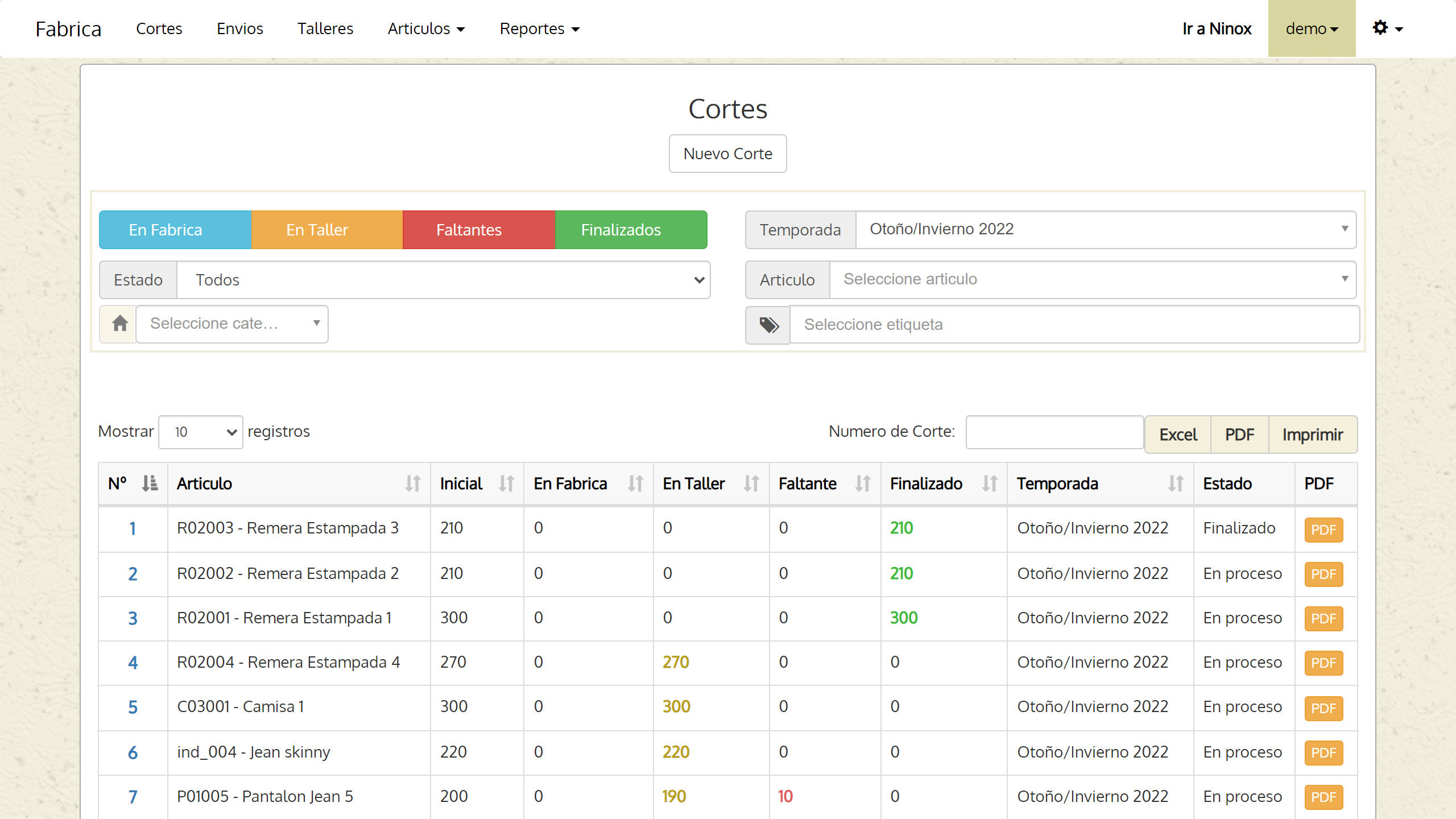Open PDF for Remera Estampada 2
Screen dimensions: 1456x819
1323,574
